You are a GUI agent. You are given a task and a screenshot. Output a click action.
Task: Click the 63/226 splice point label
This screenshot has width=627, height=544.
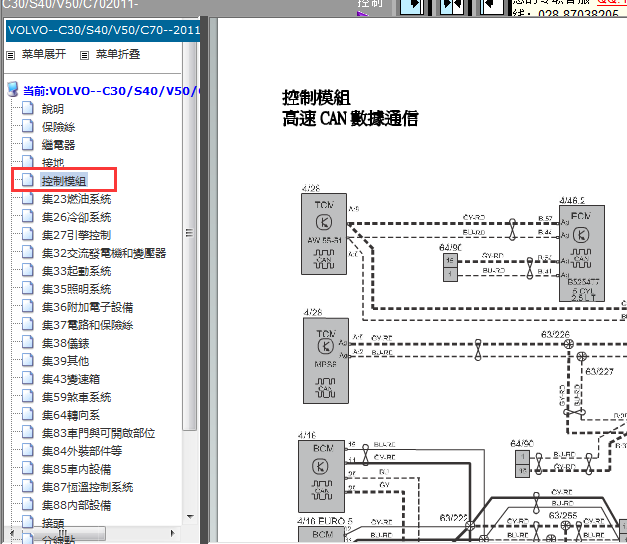(555, 334)
